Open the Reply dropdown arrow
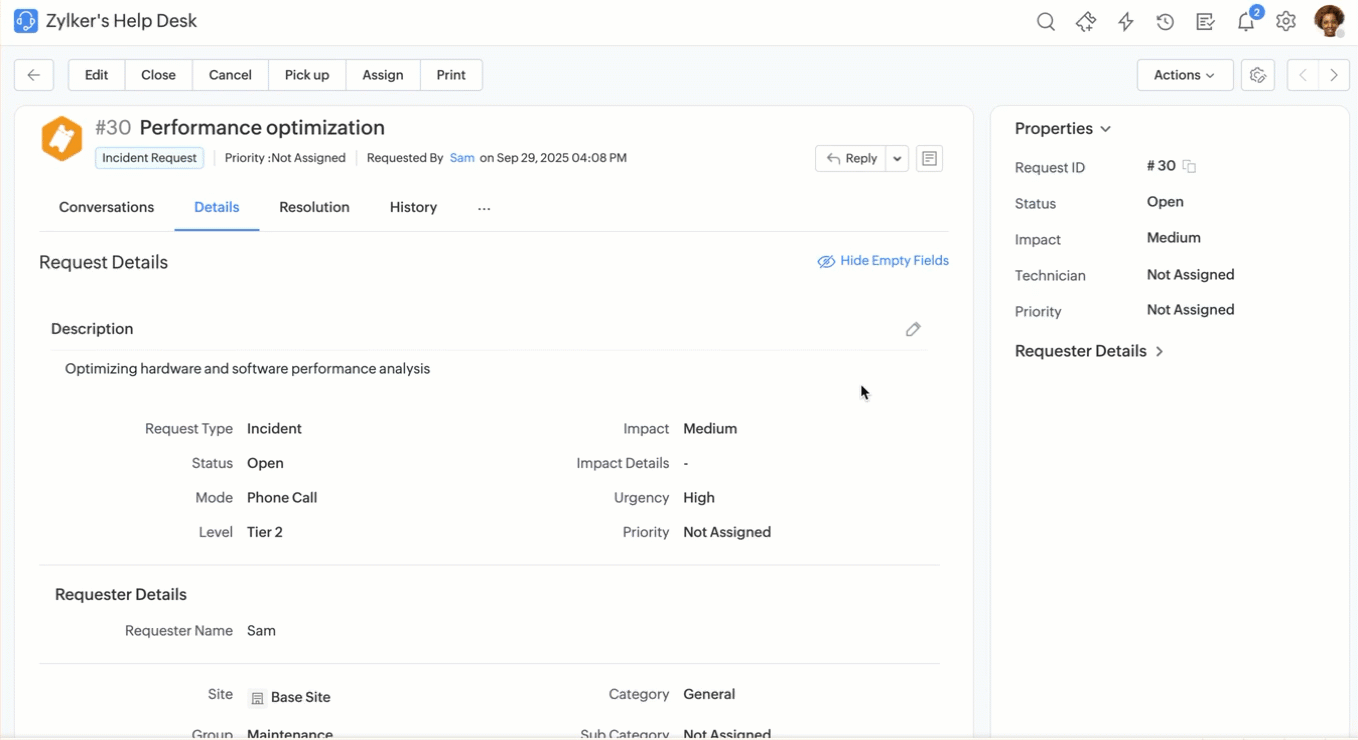This screenshot has width=1358, height=740. (897, 158)
